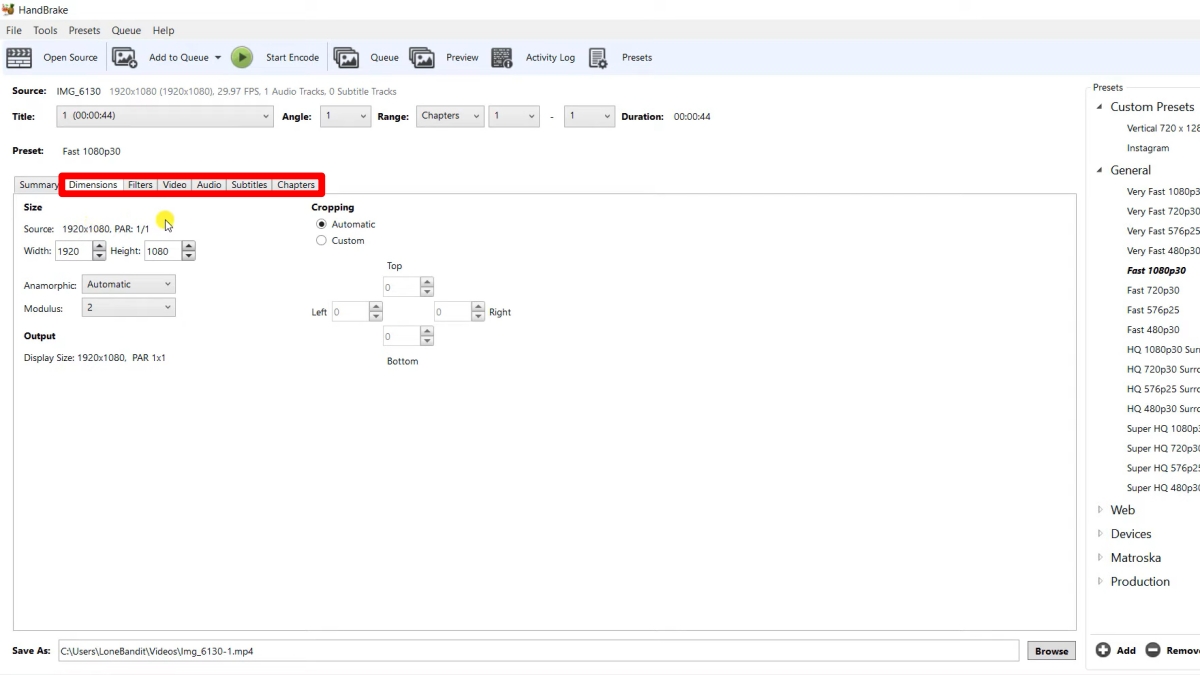This screenshot has width=1200, height=675.
Task: Open the Presets menu in menu bar
Action: pos(84,30)
